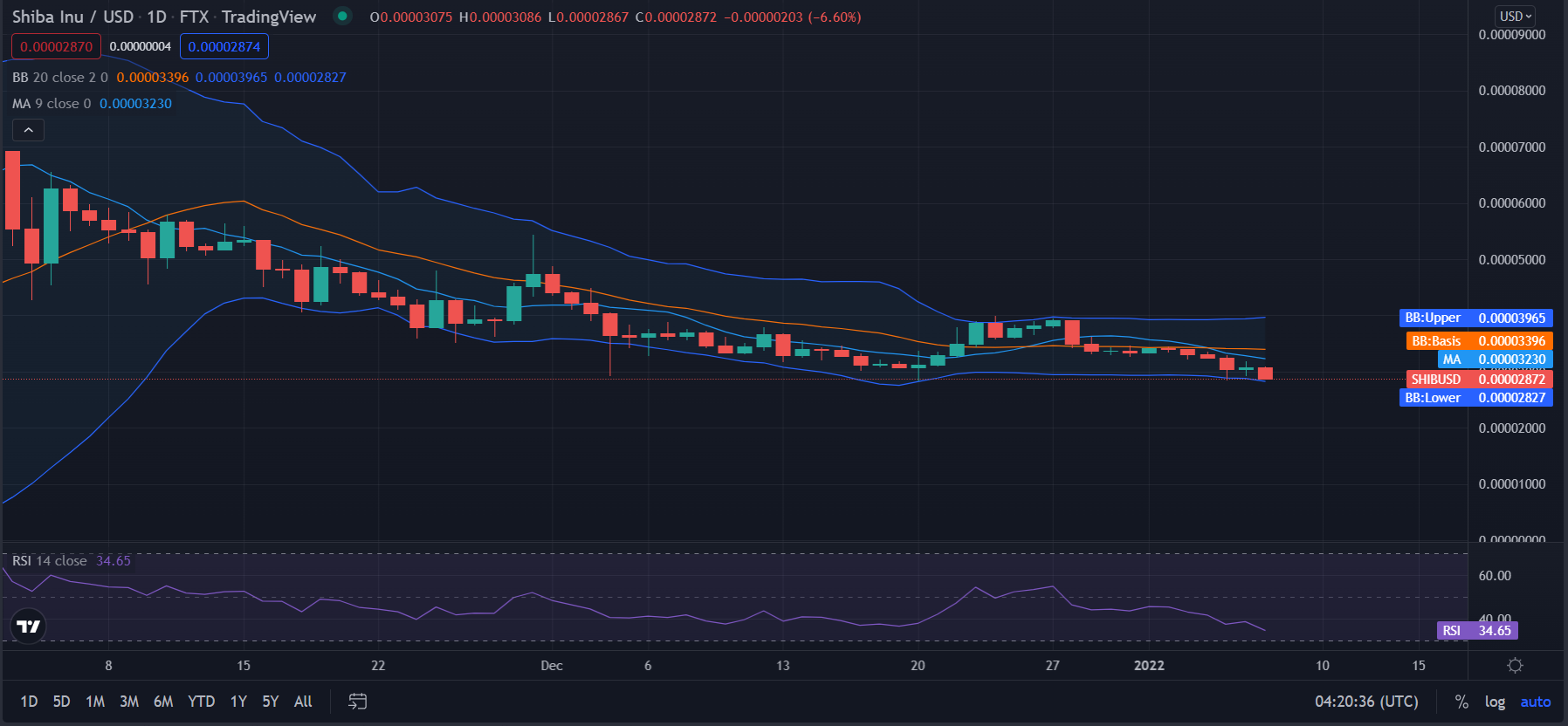Click the MA price label
Screen dimensions: 1568x726
1496,360
